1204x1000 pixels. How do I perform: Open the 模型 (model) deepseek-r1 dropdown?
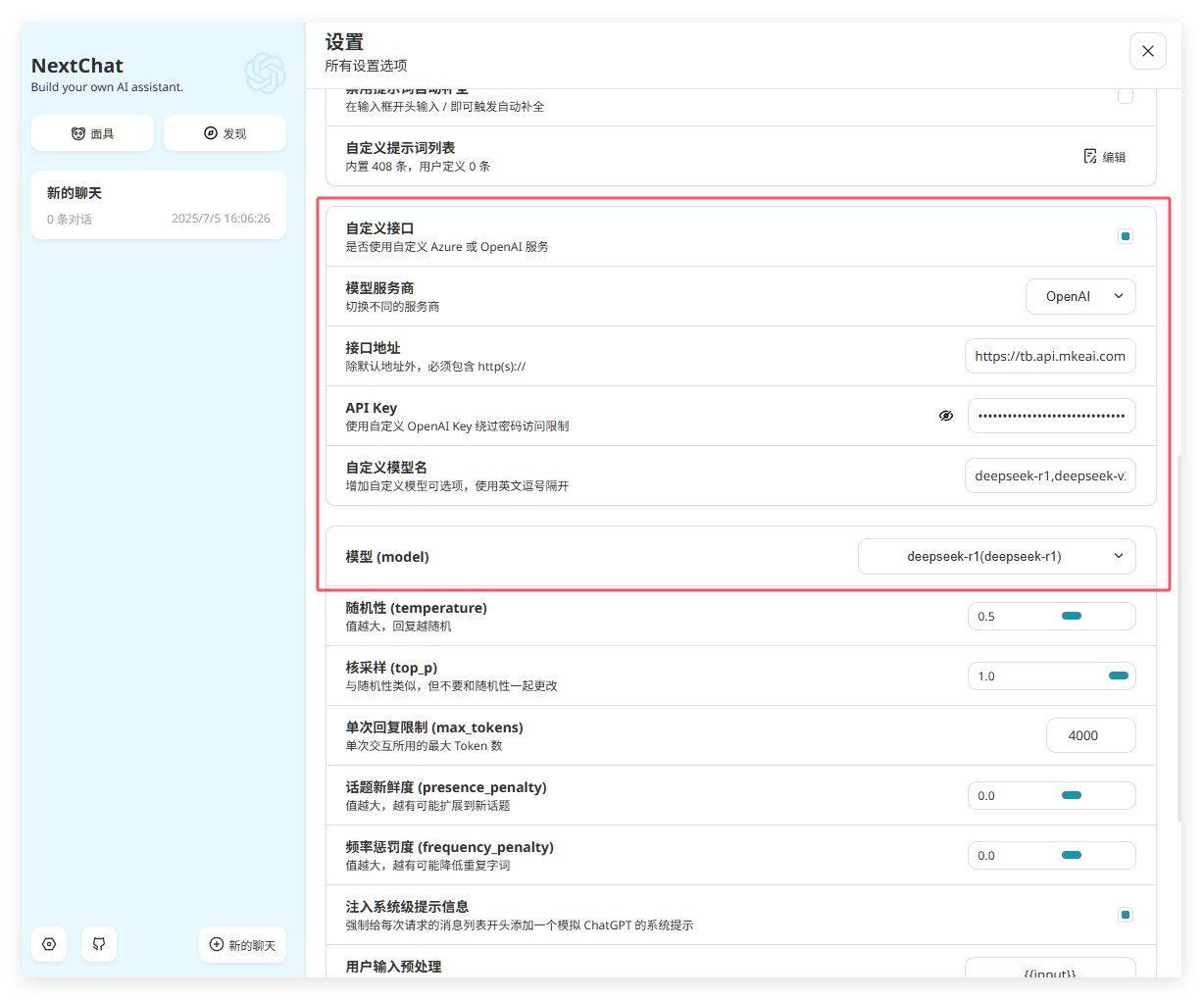[x=997, y=557]
